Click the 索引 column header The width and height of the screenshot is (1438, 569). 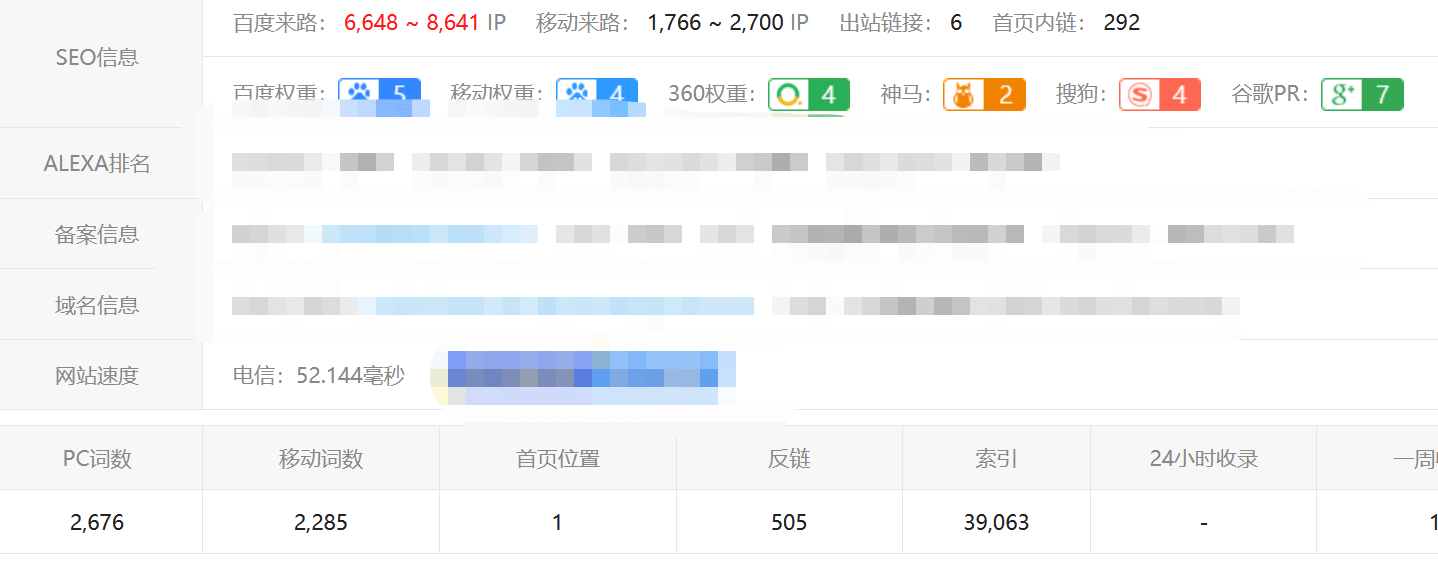[x=997, y=459]
